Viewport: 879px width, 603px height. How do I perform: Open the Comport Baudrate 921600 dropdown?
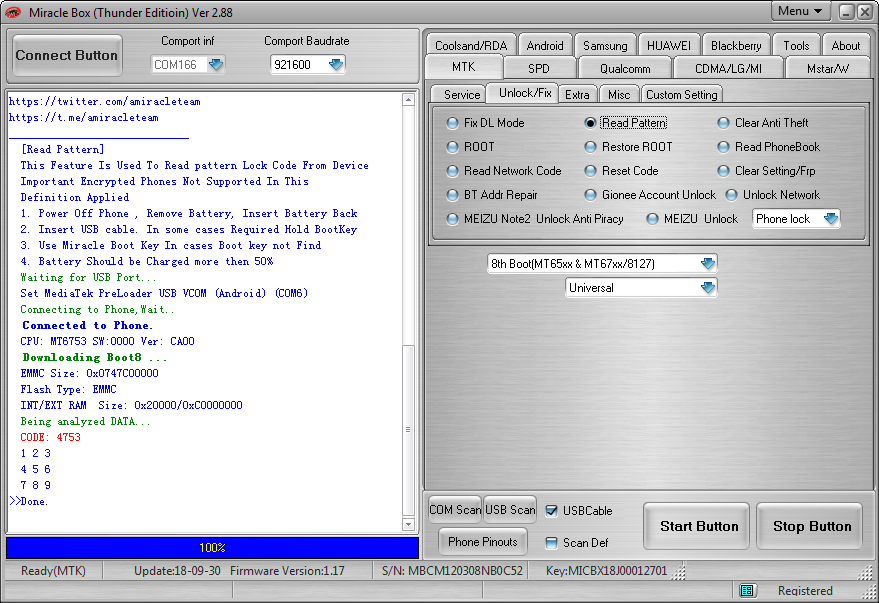(336, 64)
